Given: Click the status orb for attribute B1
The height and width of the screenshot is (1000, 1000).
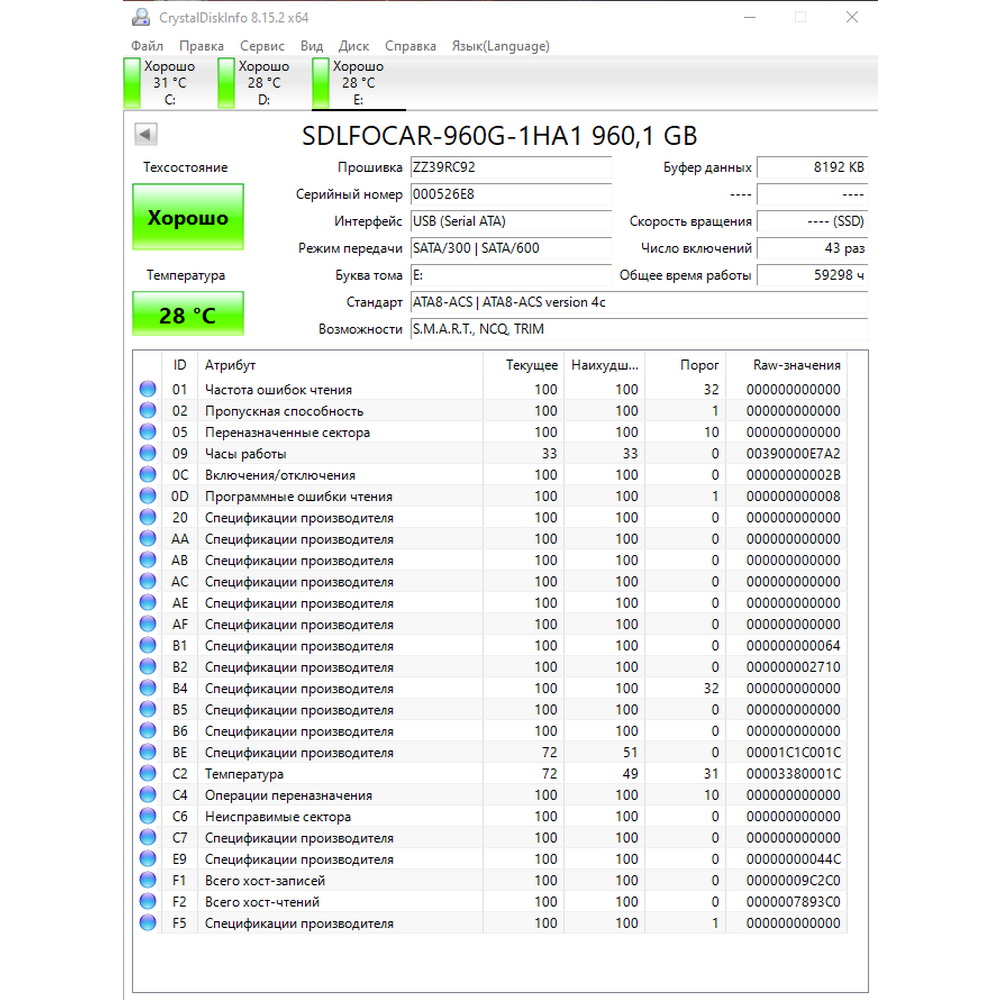Looking at the screenshot, I should [x=147, y=645].
